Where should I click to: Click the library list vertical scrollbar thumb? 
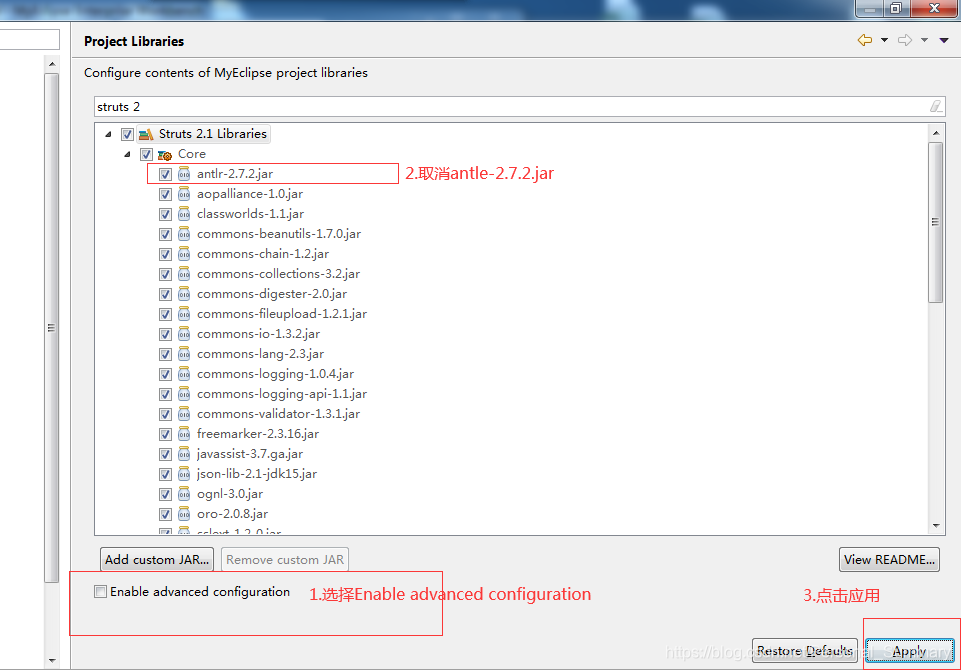point(936,222)
